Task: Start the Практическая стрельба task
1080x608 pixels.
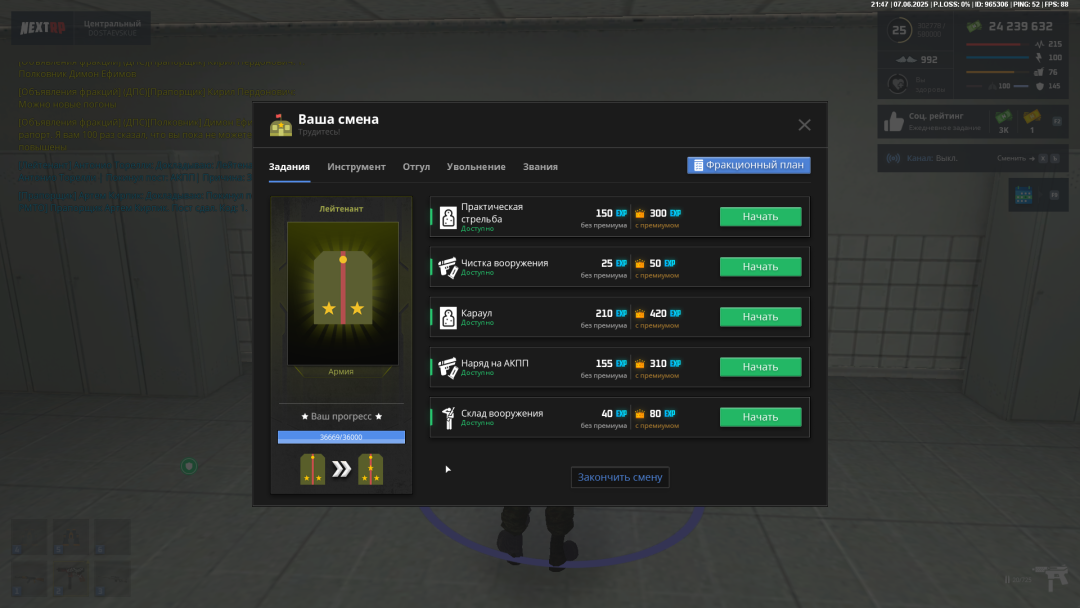Action: (760, 216)
